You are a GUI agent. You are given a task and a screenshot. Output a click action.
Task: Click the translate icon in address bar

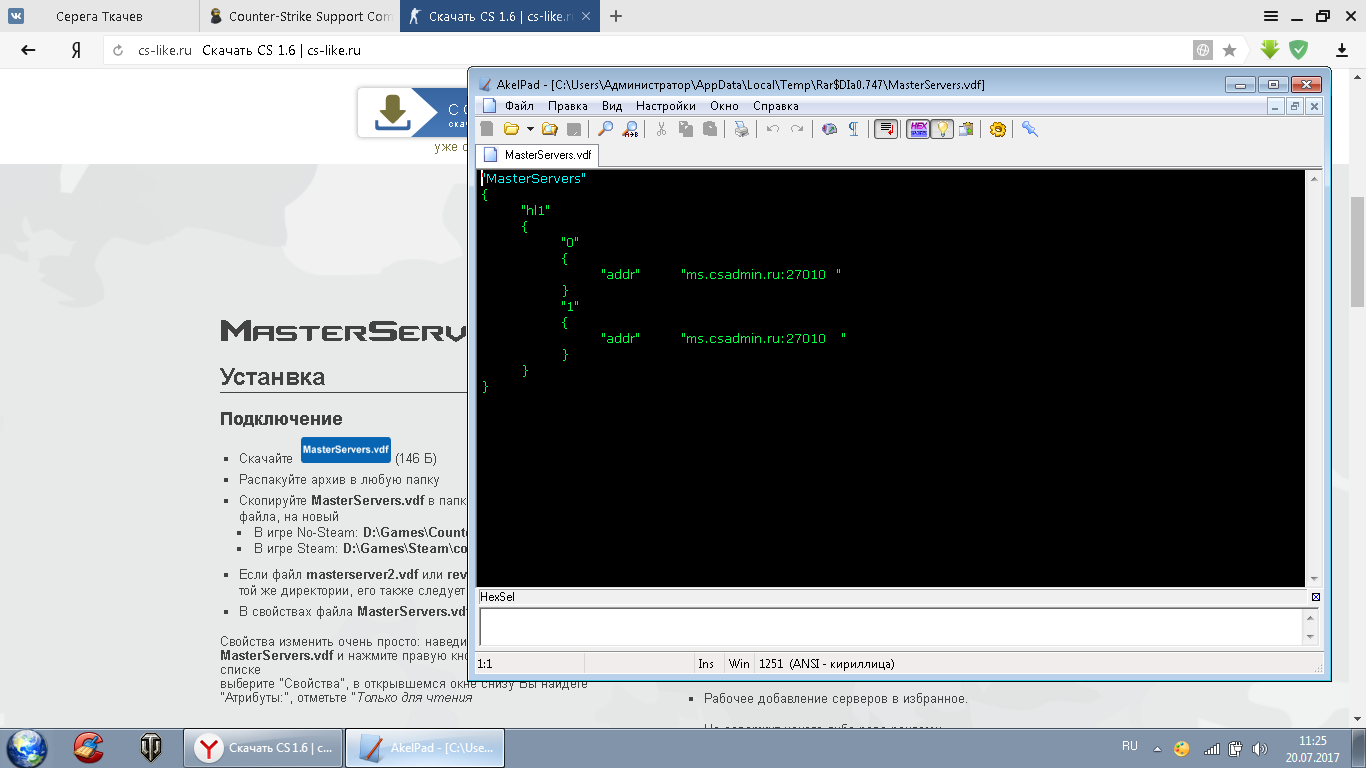tap(1203, 50)
